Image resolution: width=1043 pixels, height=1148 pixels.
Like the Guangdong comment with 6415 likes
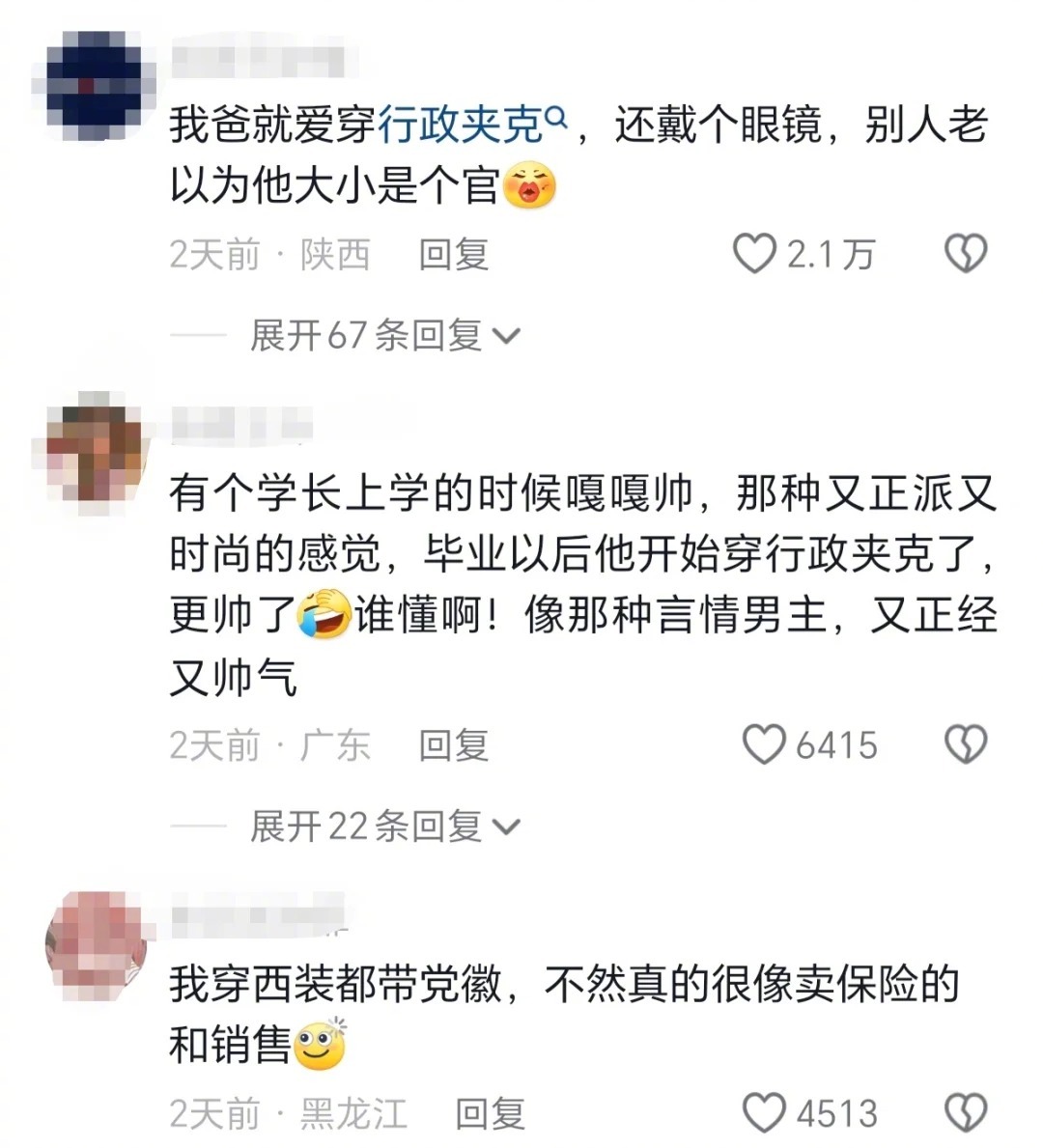pyautogui.click(x=763, y=744)
